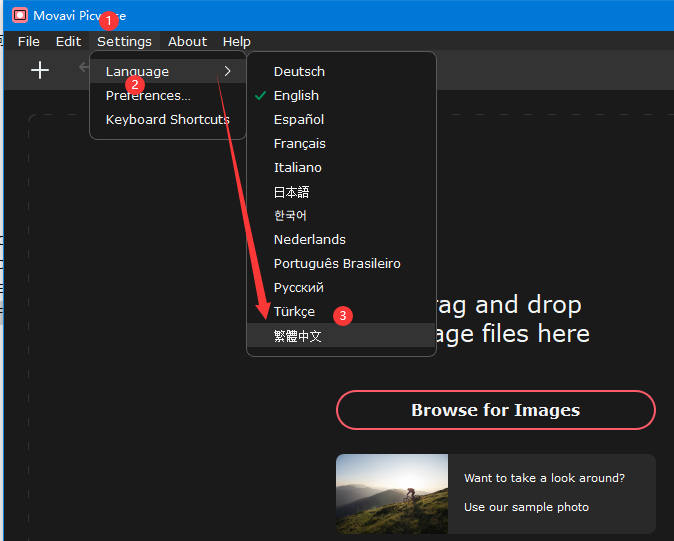
Task: Choose Türkçe language
Action: pyautogui.click(x=341, y=312)
